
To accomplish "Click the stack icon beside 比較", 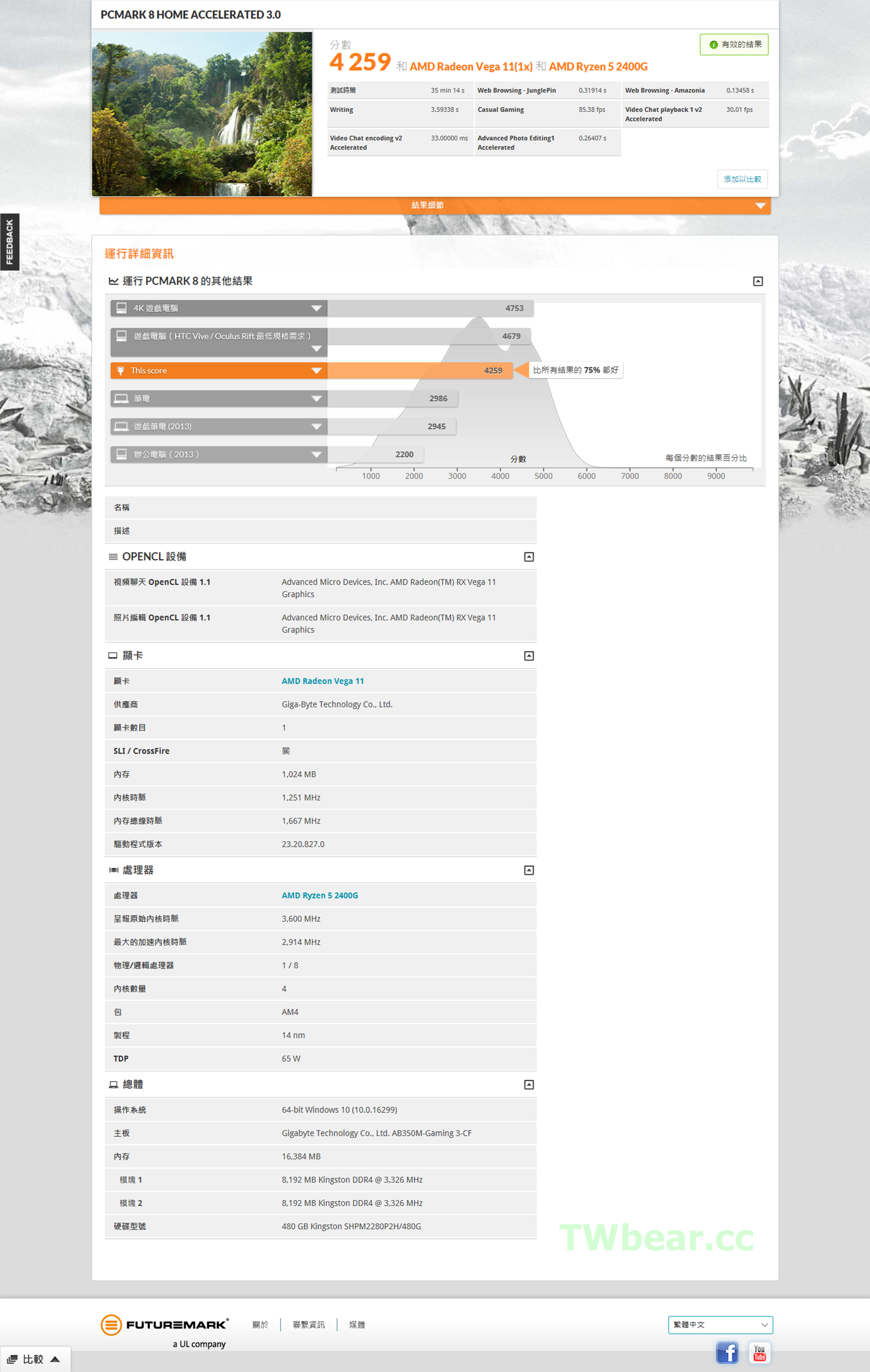I will coord(12,1359).
